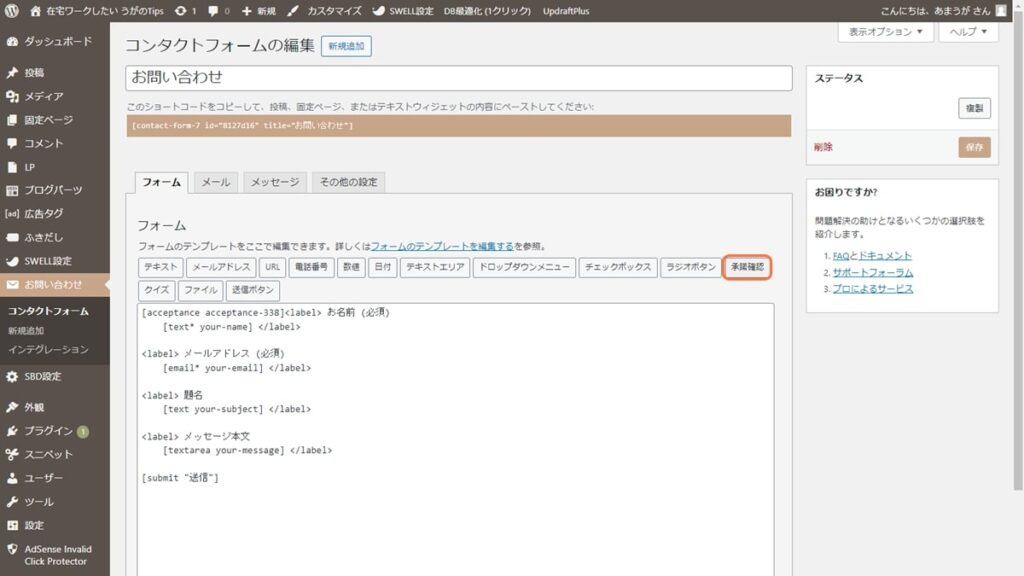The height and width of the screenshot is (576, 1024).
Task: Open the メディア sidebar menu
Action: (43, 96)
